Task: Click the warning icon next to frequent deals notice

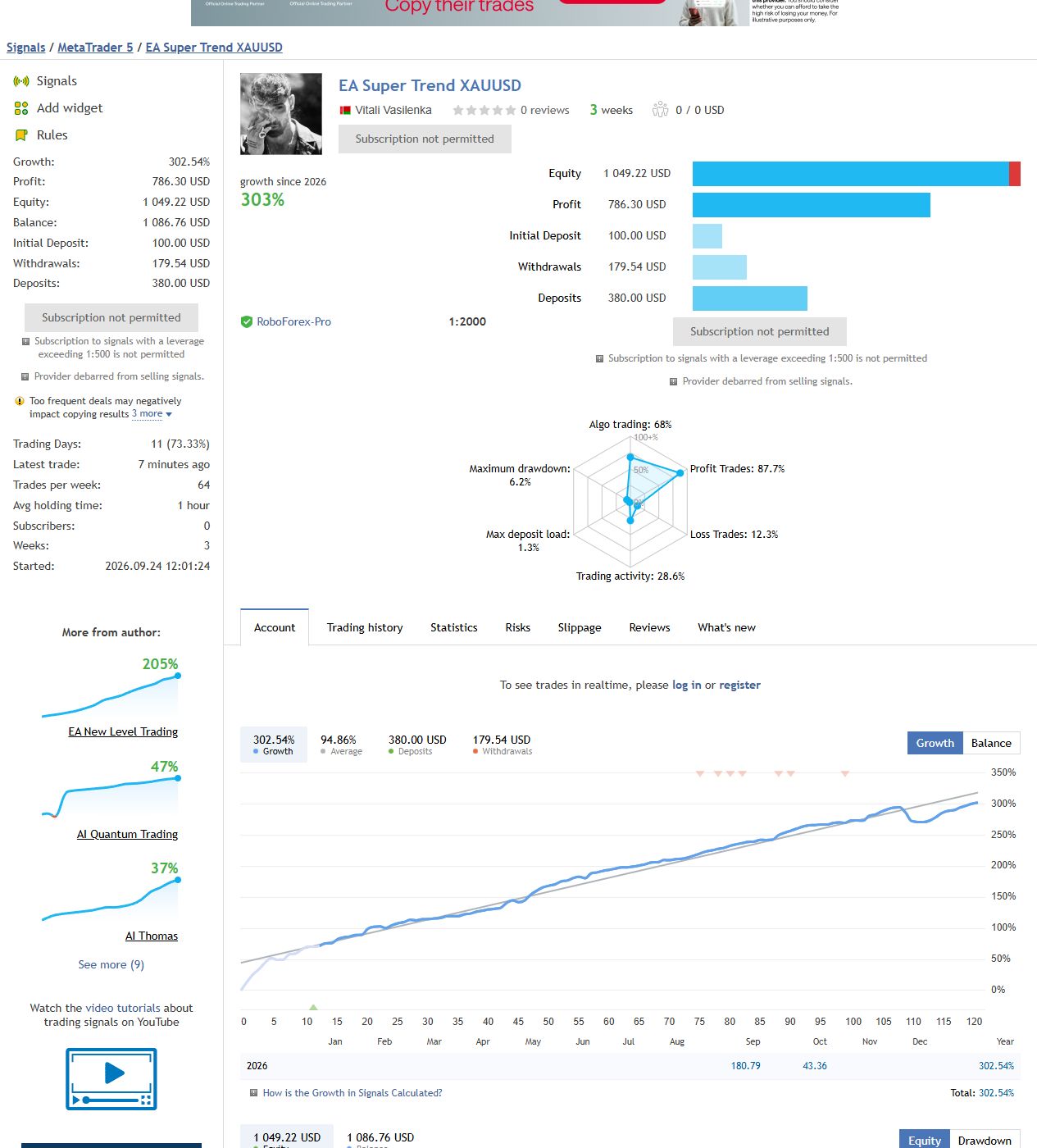Action: [20, 401]
